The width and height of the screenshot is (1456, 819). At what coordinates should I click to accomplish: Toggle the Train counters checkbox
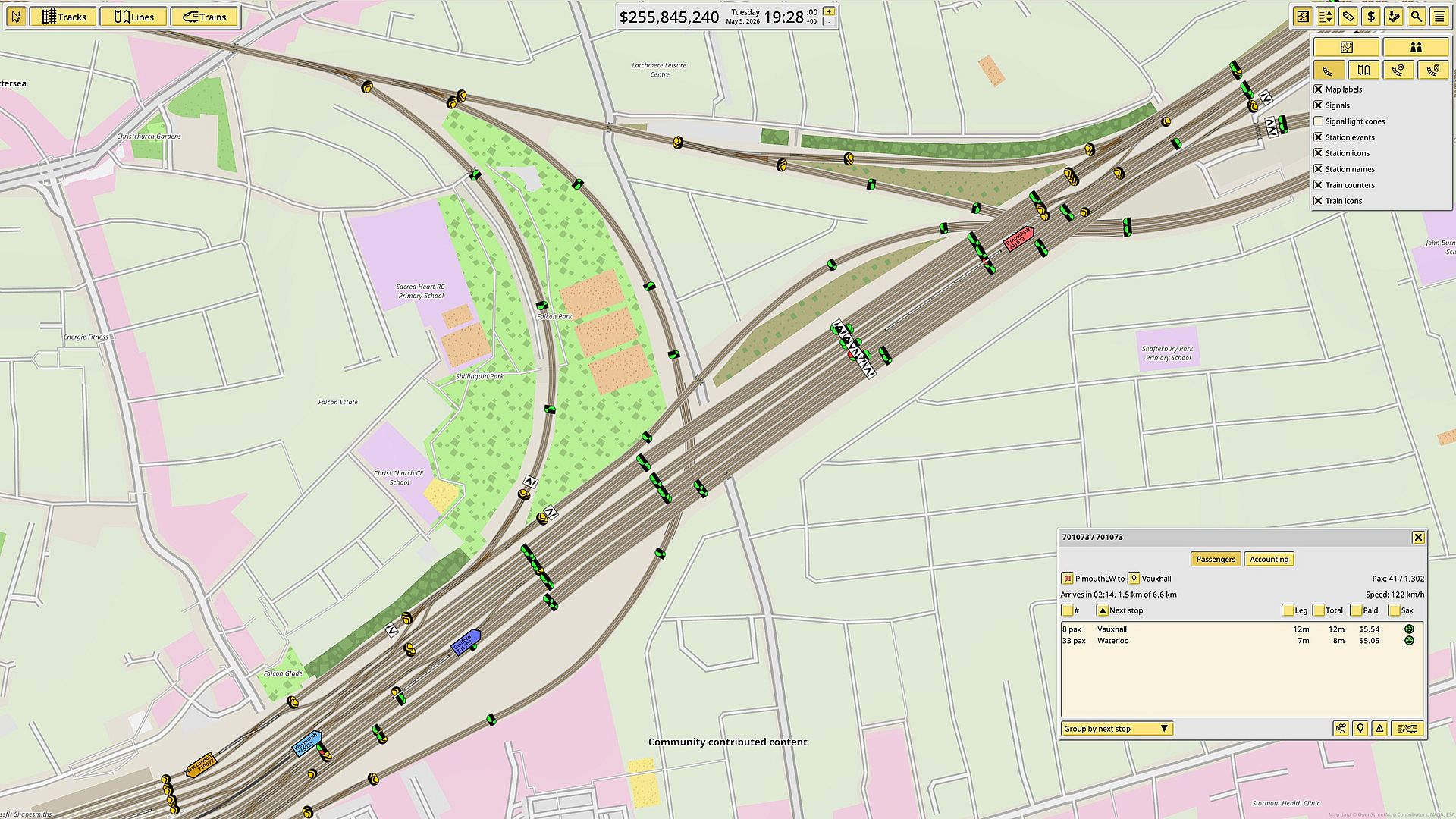click(x=1318, y=185)
